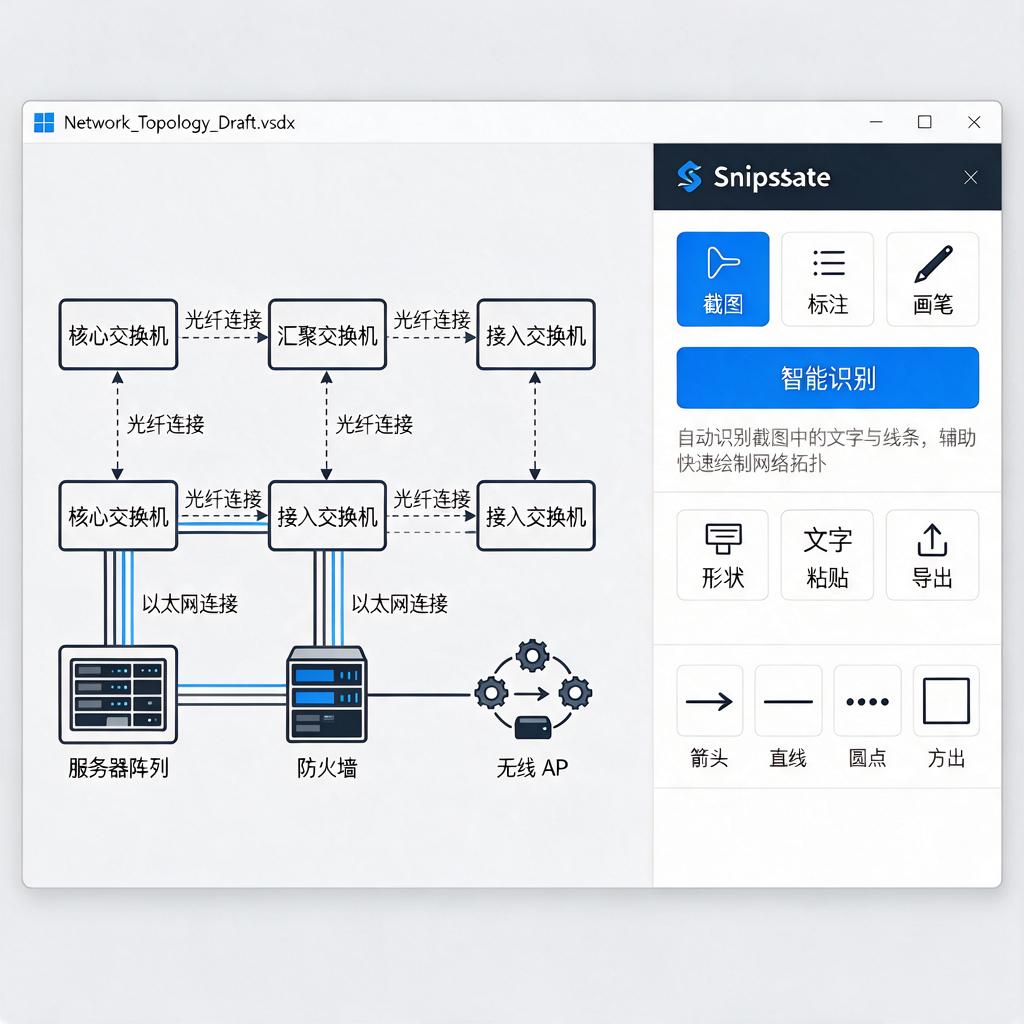Click the 防火墙 label
This screenshot has height=1024, width=1024.
[x=327, y=767]
